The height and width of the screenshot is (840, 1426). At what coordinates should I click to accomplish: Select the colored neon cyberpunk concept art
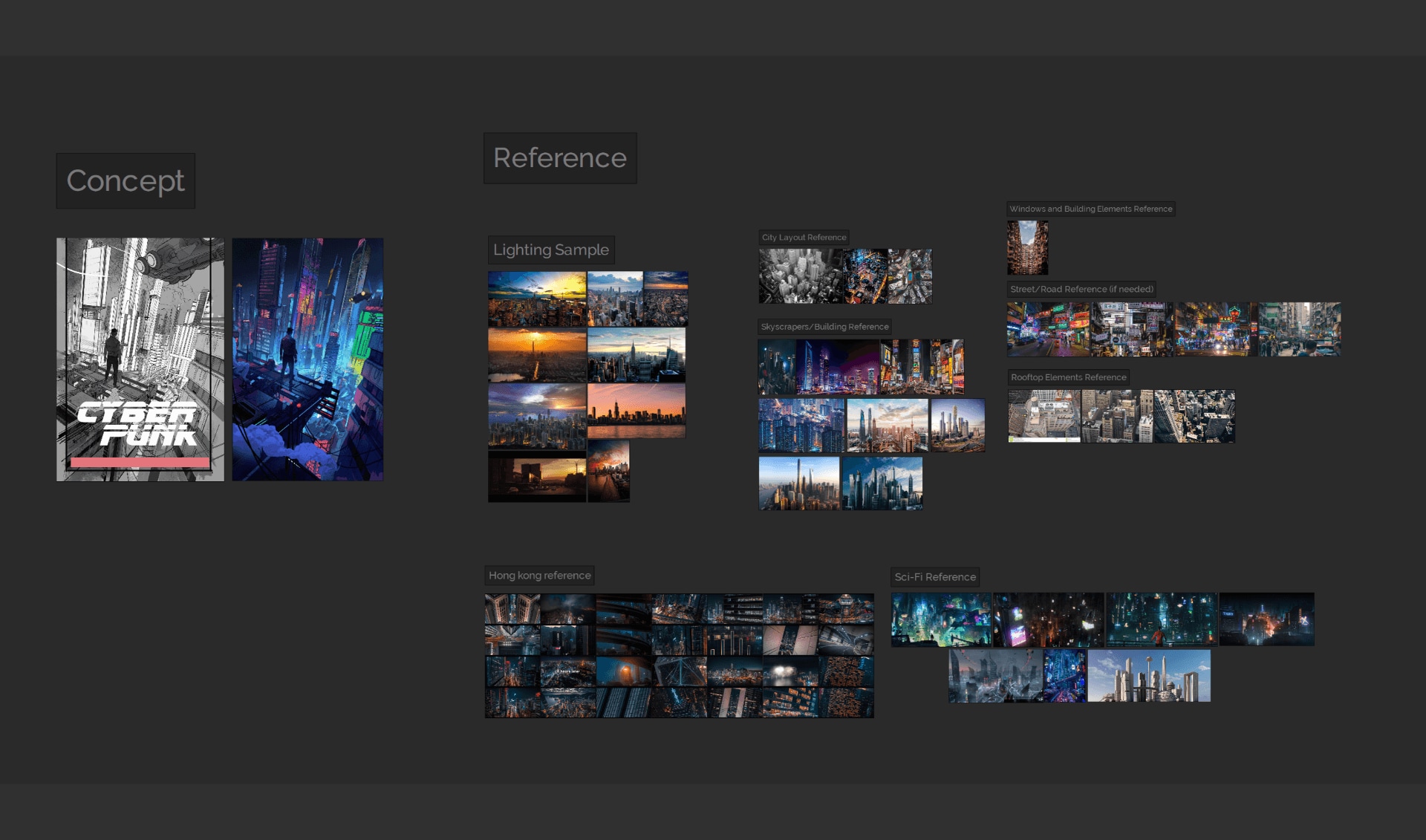[307, 359]
